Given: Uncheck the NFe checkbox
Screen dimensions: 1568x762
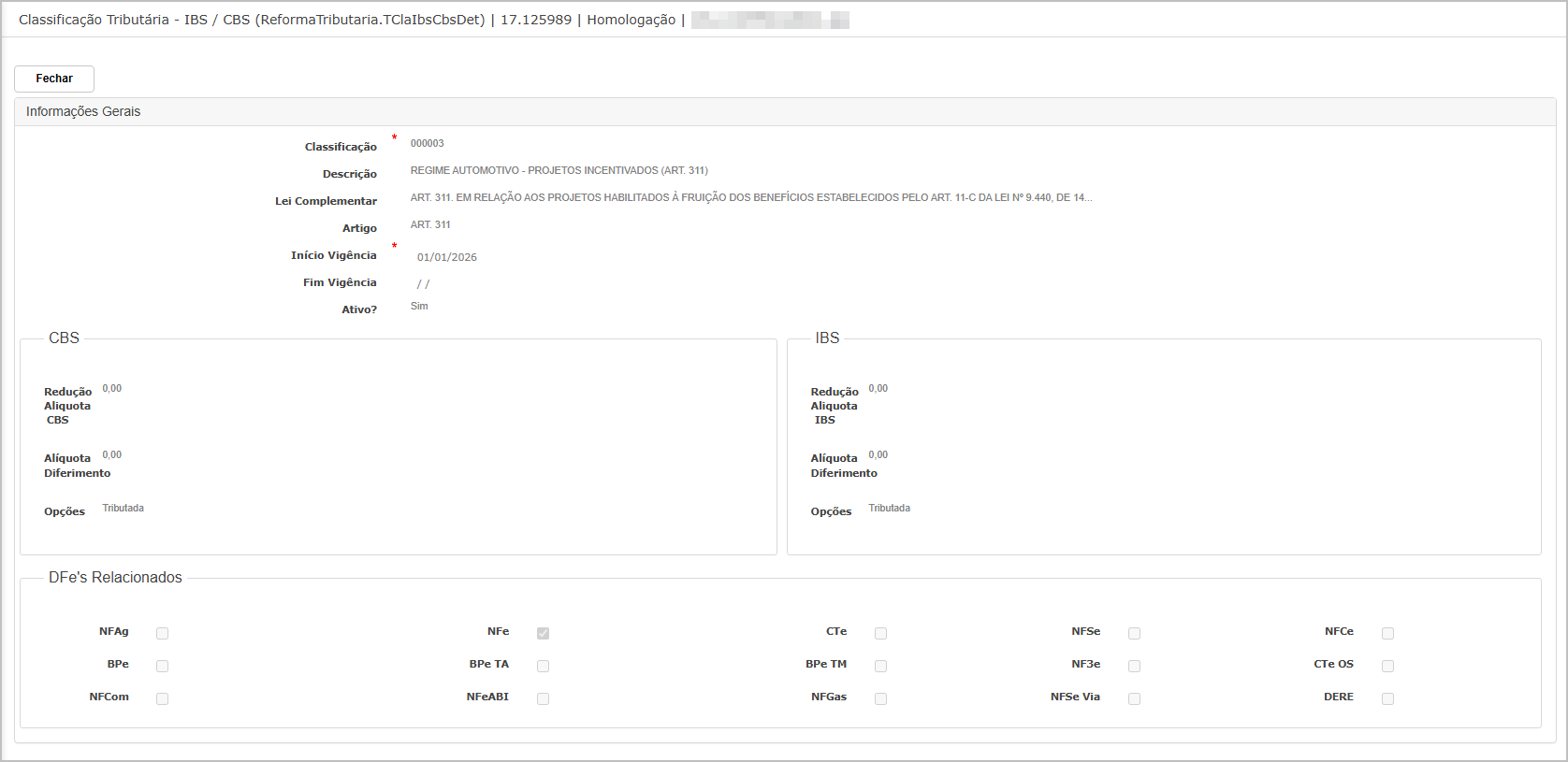Looking at the screenshot, I should pos(543,633).
